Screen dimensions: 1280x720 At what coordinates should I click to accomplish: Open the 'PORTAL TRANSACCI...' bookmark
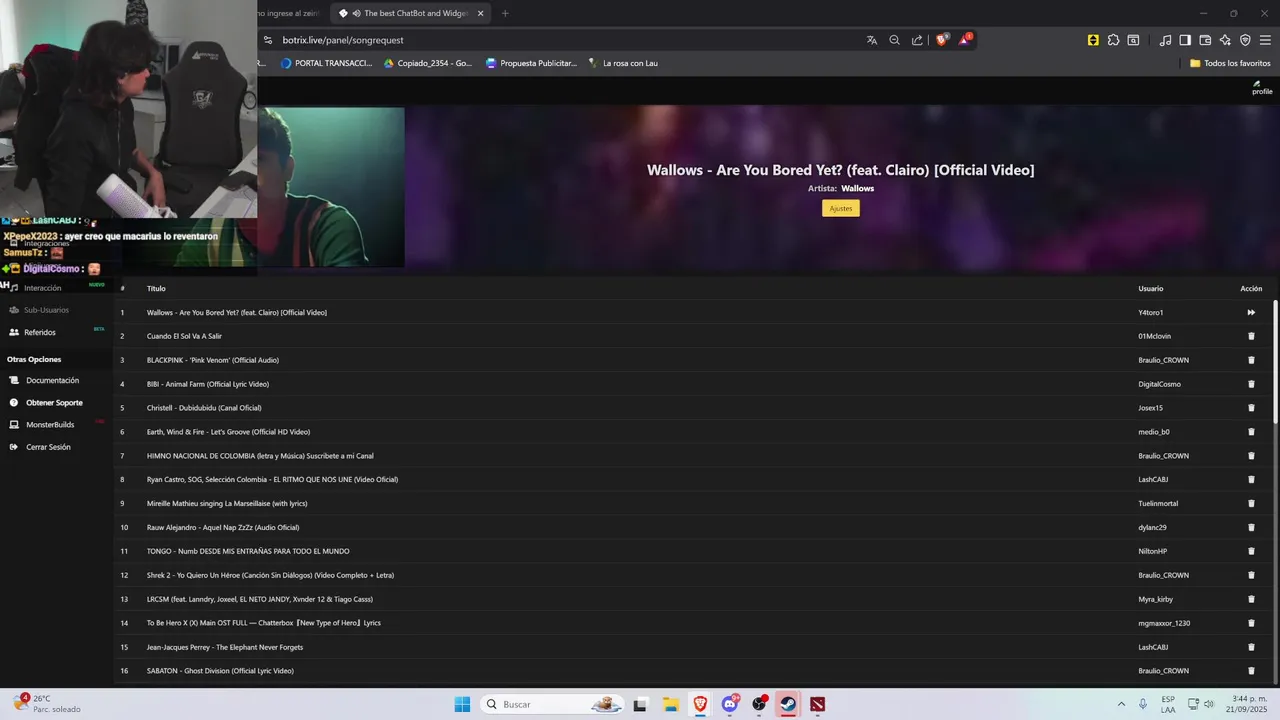click(x=327, y=63)
